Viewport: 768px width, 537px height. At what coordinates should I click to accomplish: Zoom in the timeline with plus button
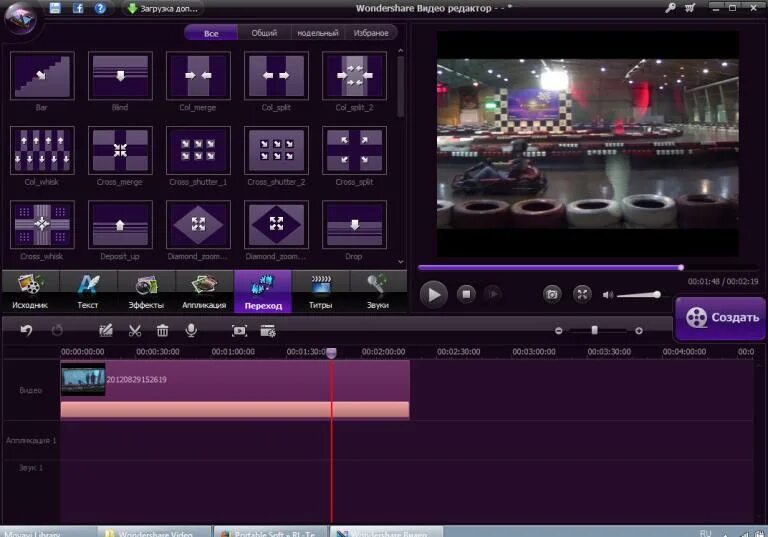click(x=639, y=331)
